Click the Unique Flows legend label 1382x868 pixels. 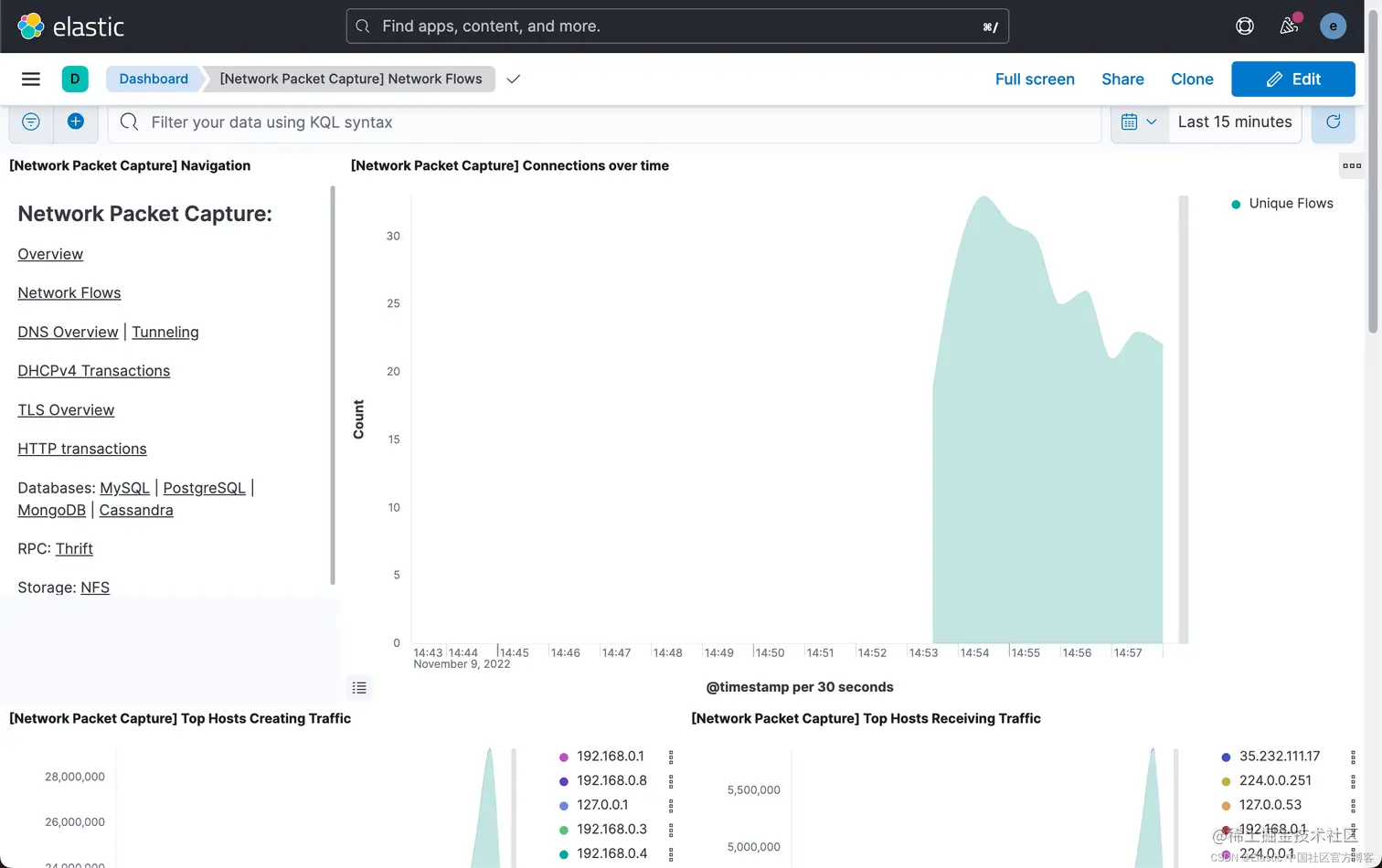coord(1291,204)
